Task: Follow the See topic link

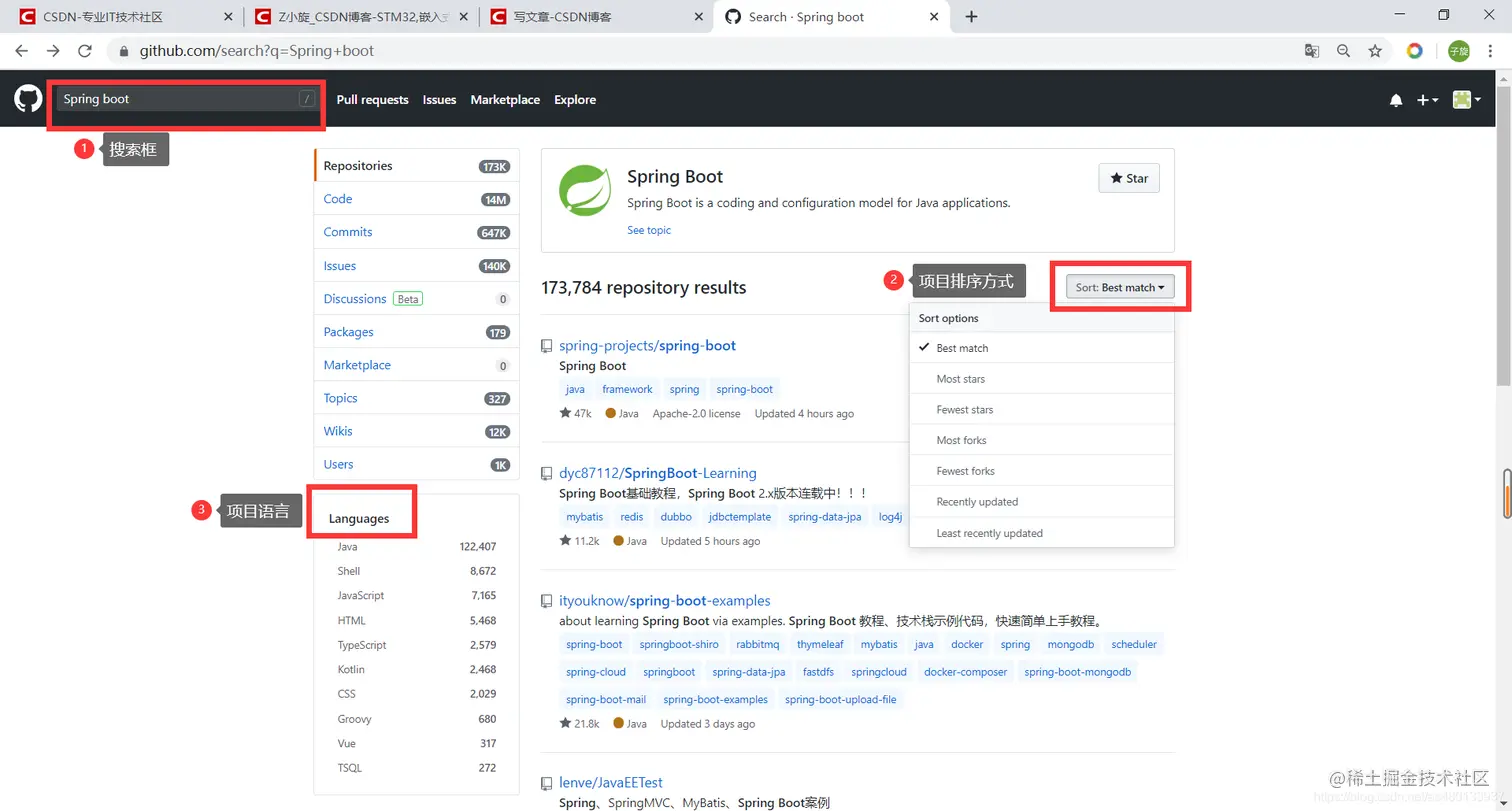Action: click(x=649, y=230)
